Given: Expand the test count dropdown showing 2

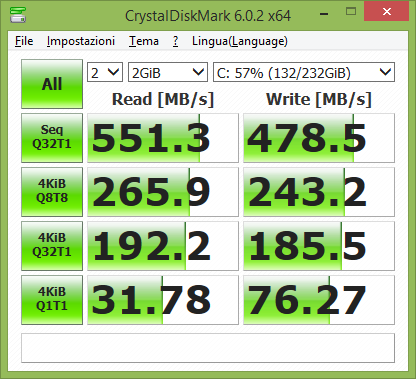Looking at the screenshot, I should click(105, 72).
